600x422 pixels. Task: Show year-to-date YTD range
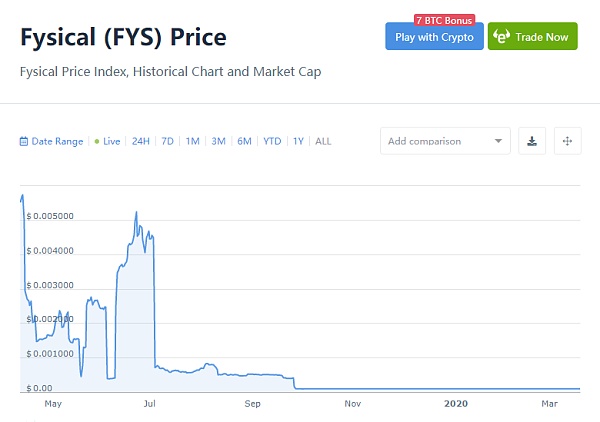coord(272,142)
